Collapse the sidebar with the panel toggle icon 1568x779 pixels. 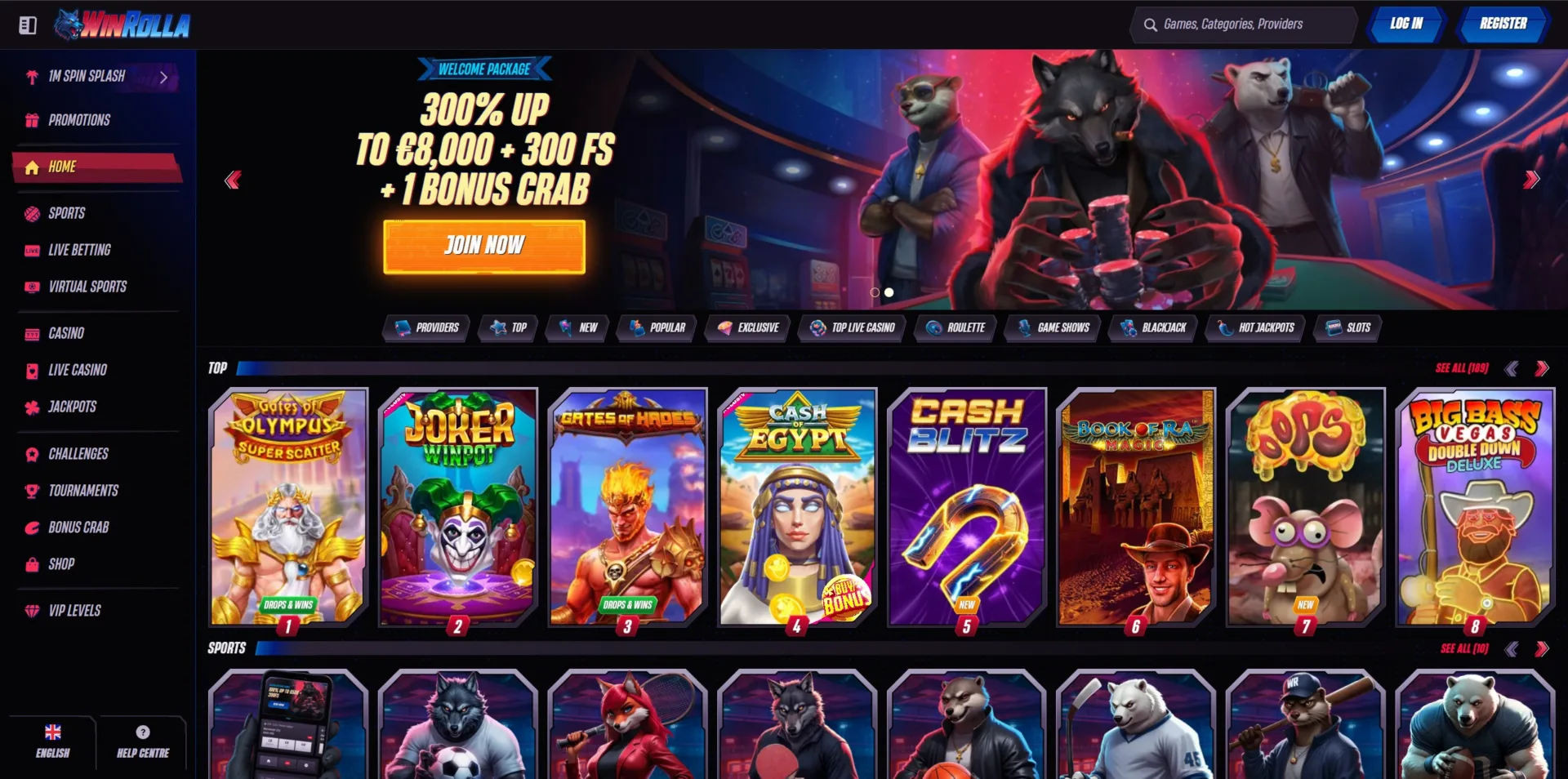[x=28, y=25]
